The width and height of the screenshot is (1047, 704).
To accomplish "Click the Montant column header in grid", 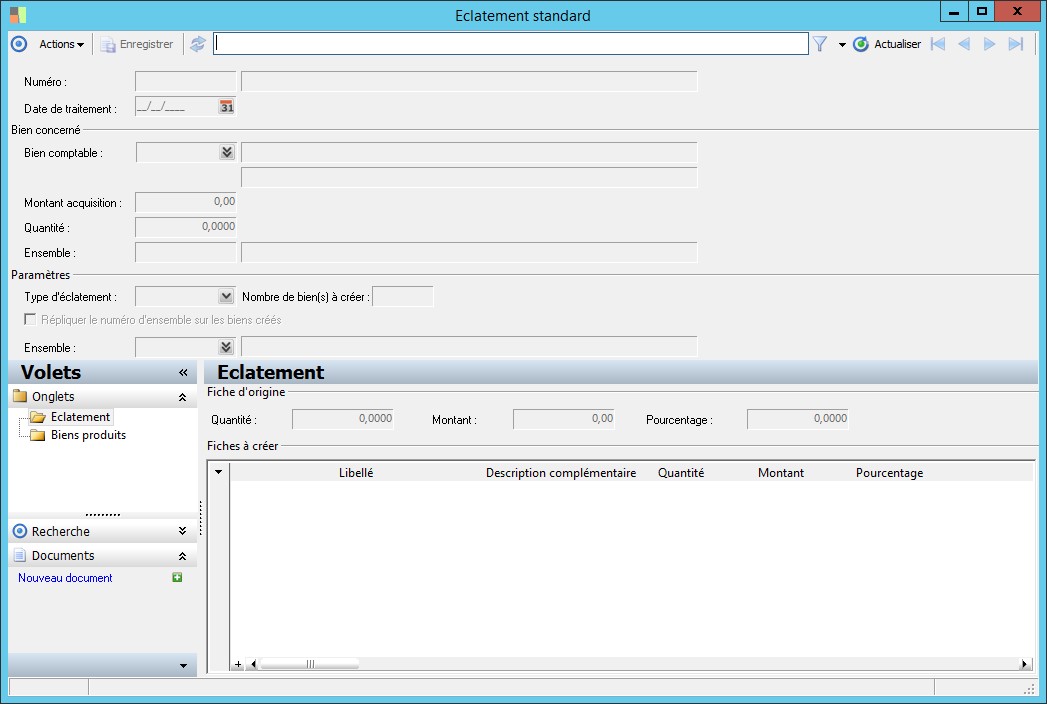I will (x=781, y=472).
